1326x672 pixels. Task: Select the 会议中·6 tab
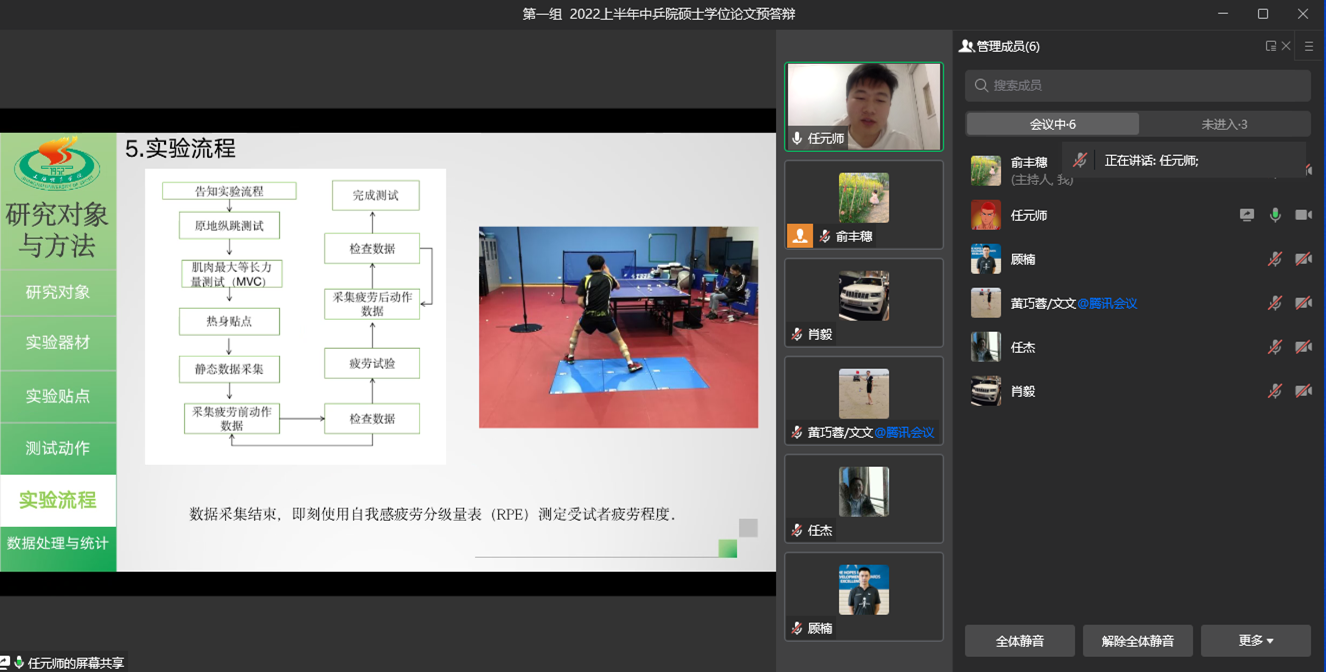(1052, 124)
